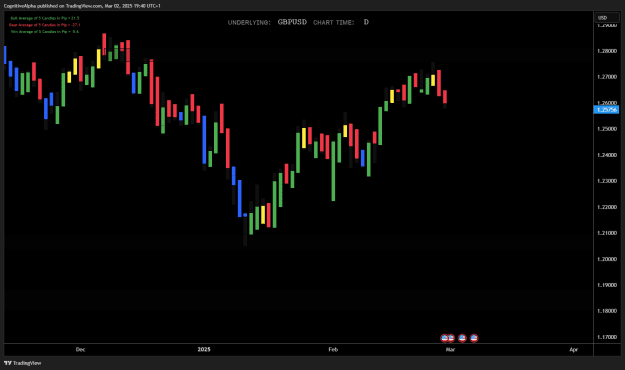Click the UNDERLYING: label text

pyautogui.click(x=249, y=23)
